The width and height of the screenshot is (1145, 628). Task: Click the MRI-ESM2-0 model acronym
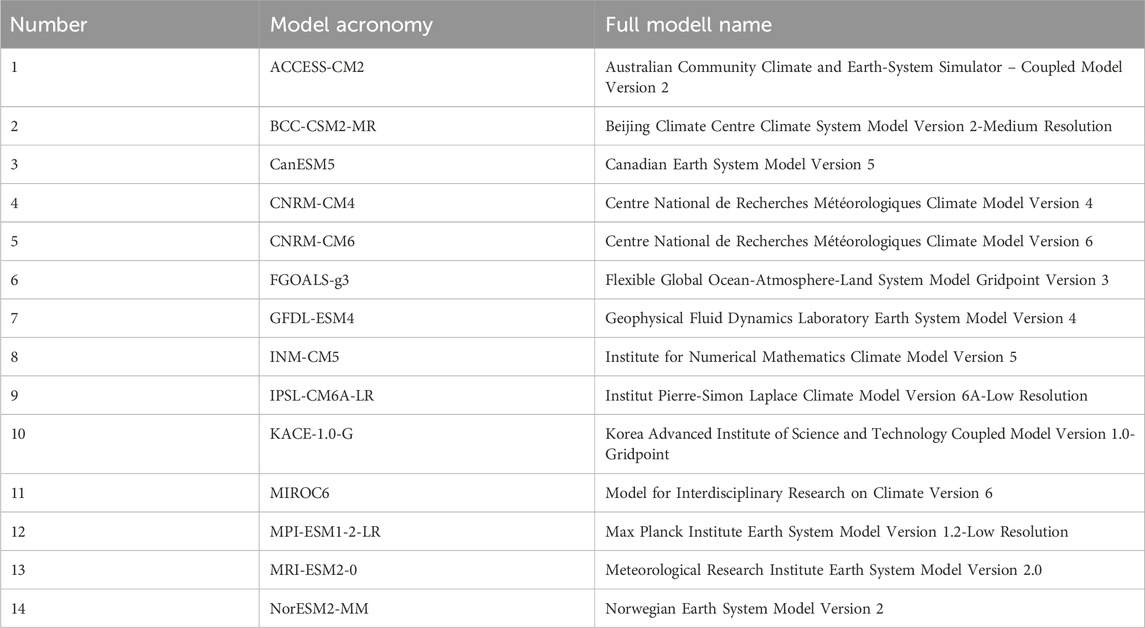[315, 570]
